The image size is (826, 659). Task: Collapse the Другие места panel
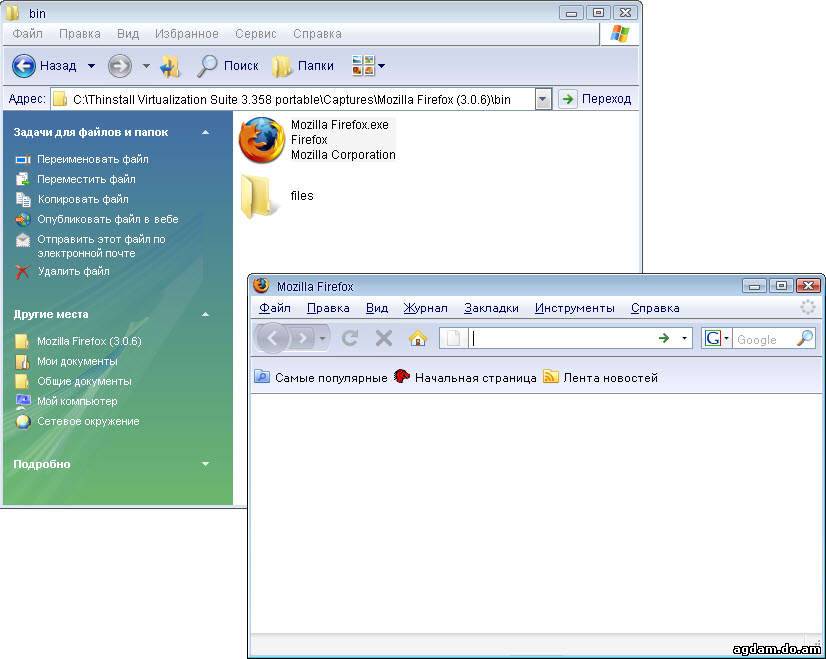coord(205,314)
